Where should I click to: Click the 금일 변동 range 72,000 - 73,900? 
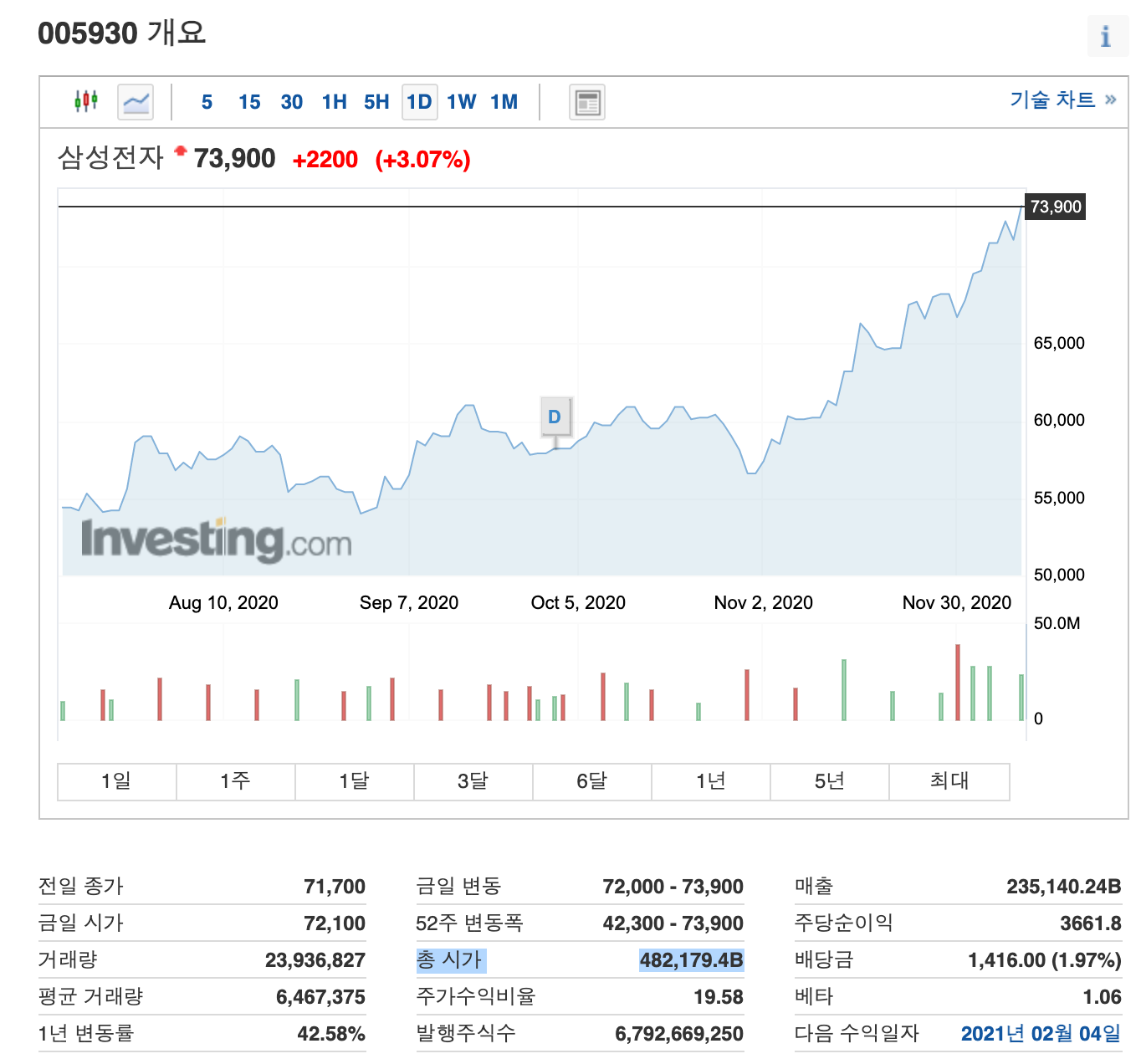click(673, 887)
